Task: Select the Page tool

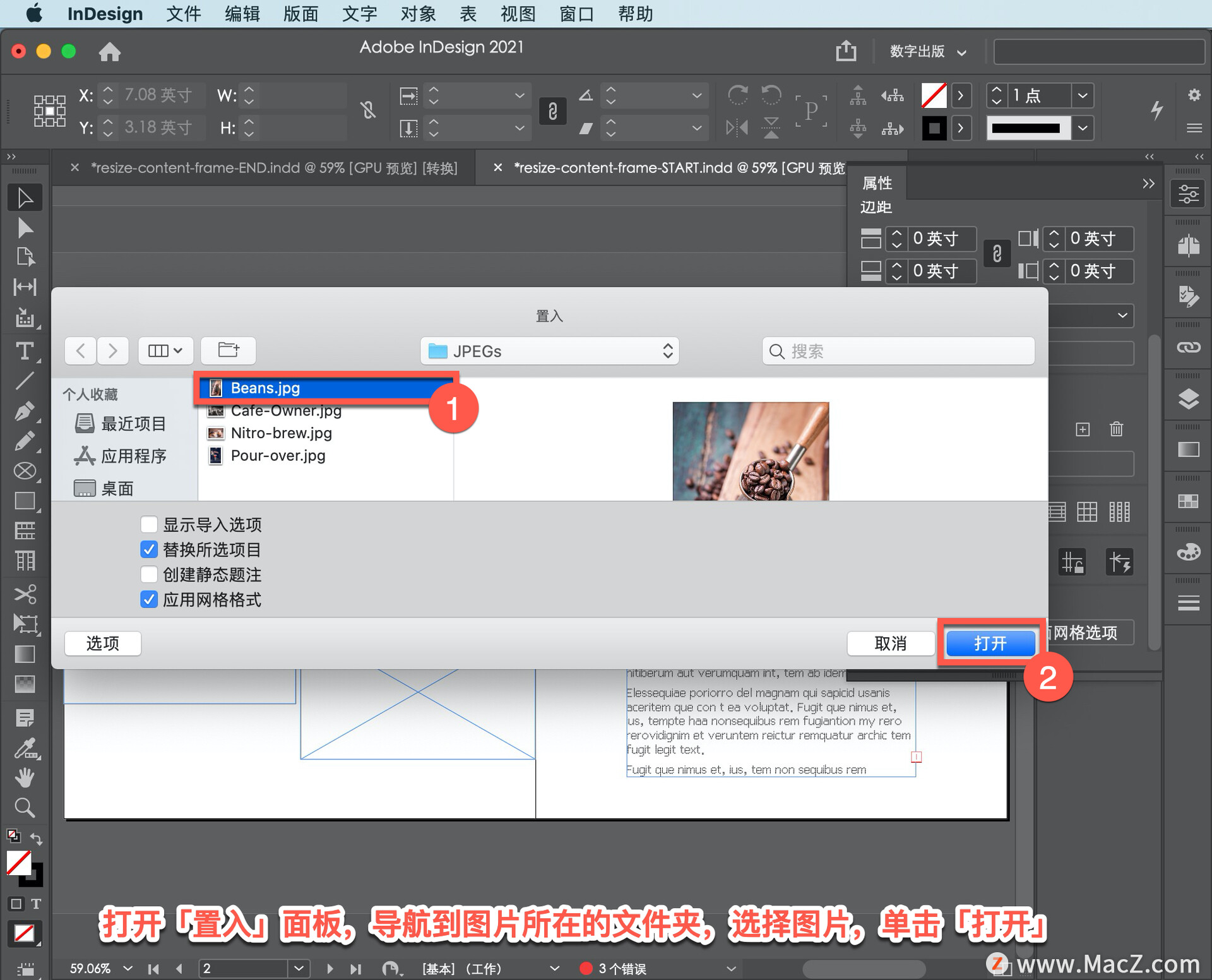Action: pos(25,257)
